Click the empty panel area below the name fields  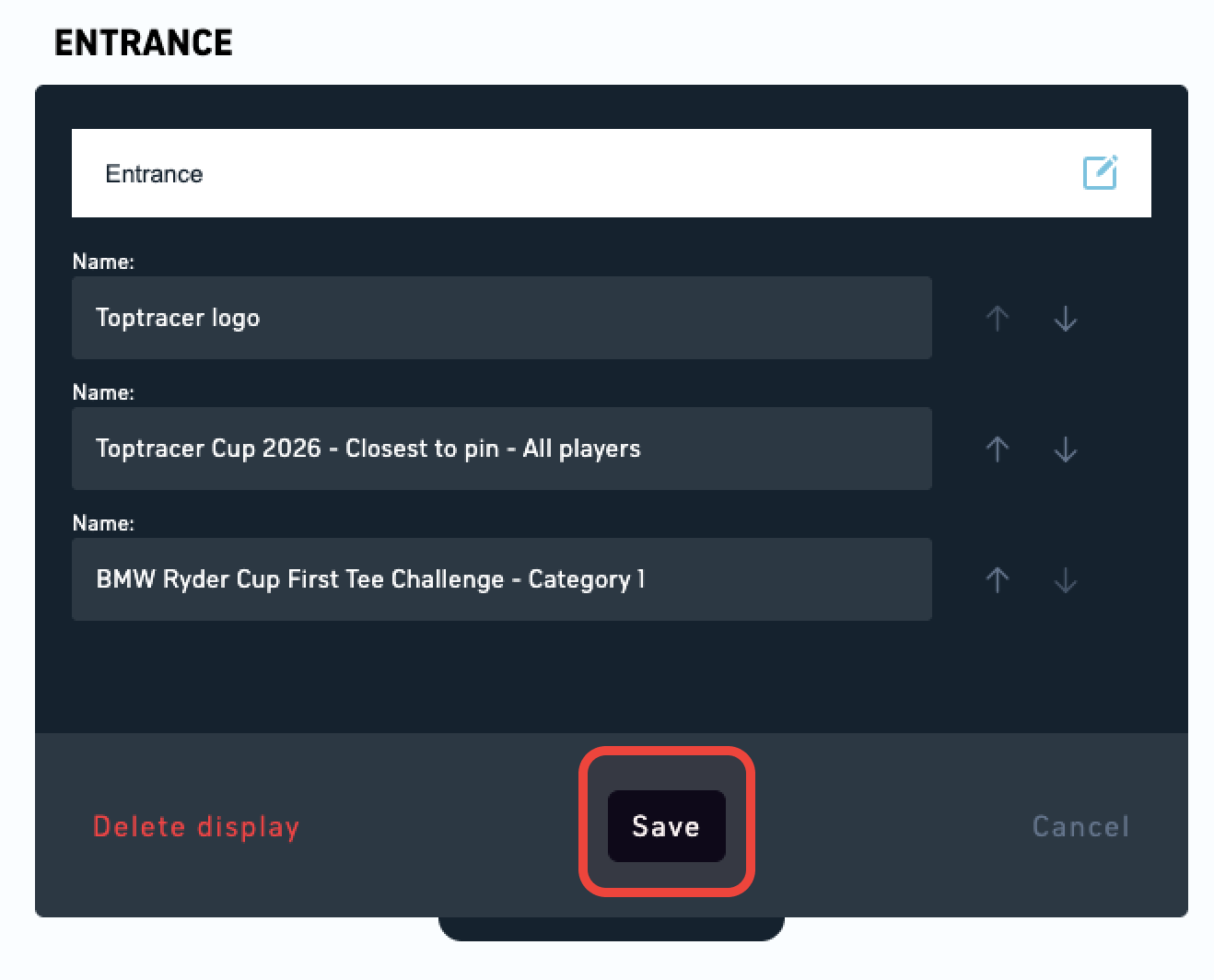pyautogui.click(x=612, y=677)
